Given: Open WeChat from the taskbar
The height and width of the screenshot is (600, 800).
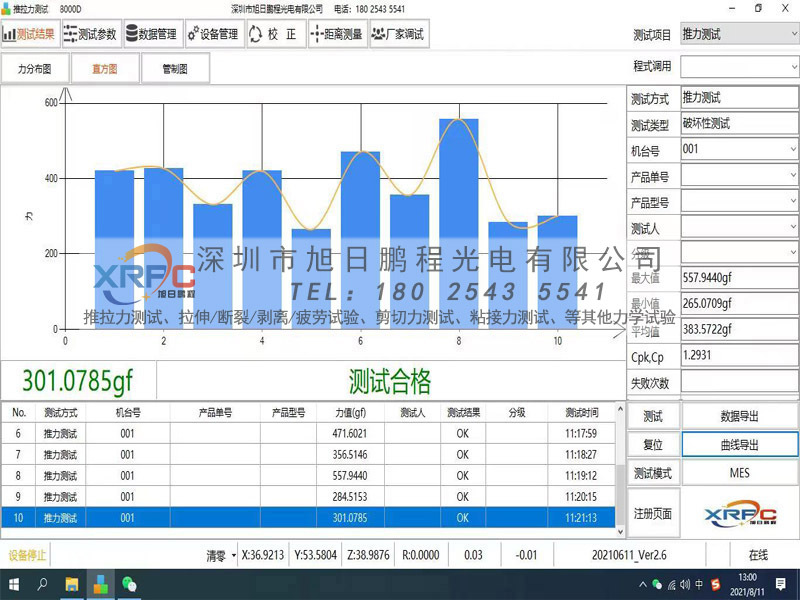Looking at the screenshot, I should (x=130, y=584).
